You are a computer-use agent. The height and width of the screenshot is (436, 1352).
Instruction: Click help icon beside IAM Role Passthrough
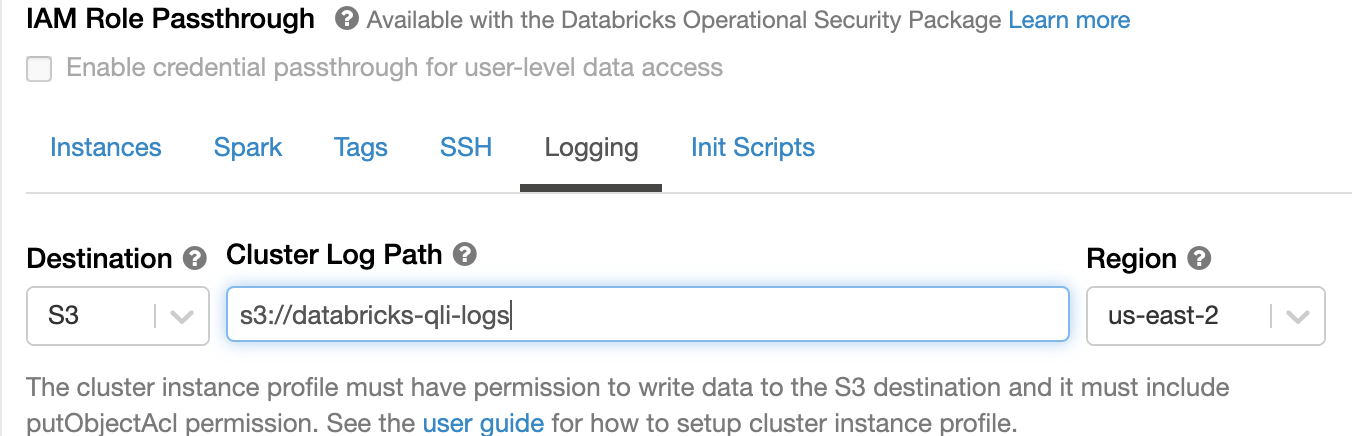pos(346,19)
